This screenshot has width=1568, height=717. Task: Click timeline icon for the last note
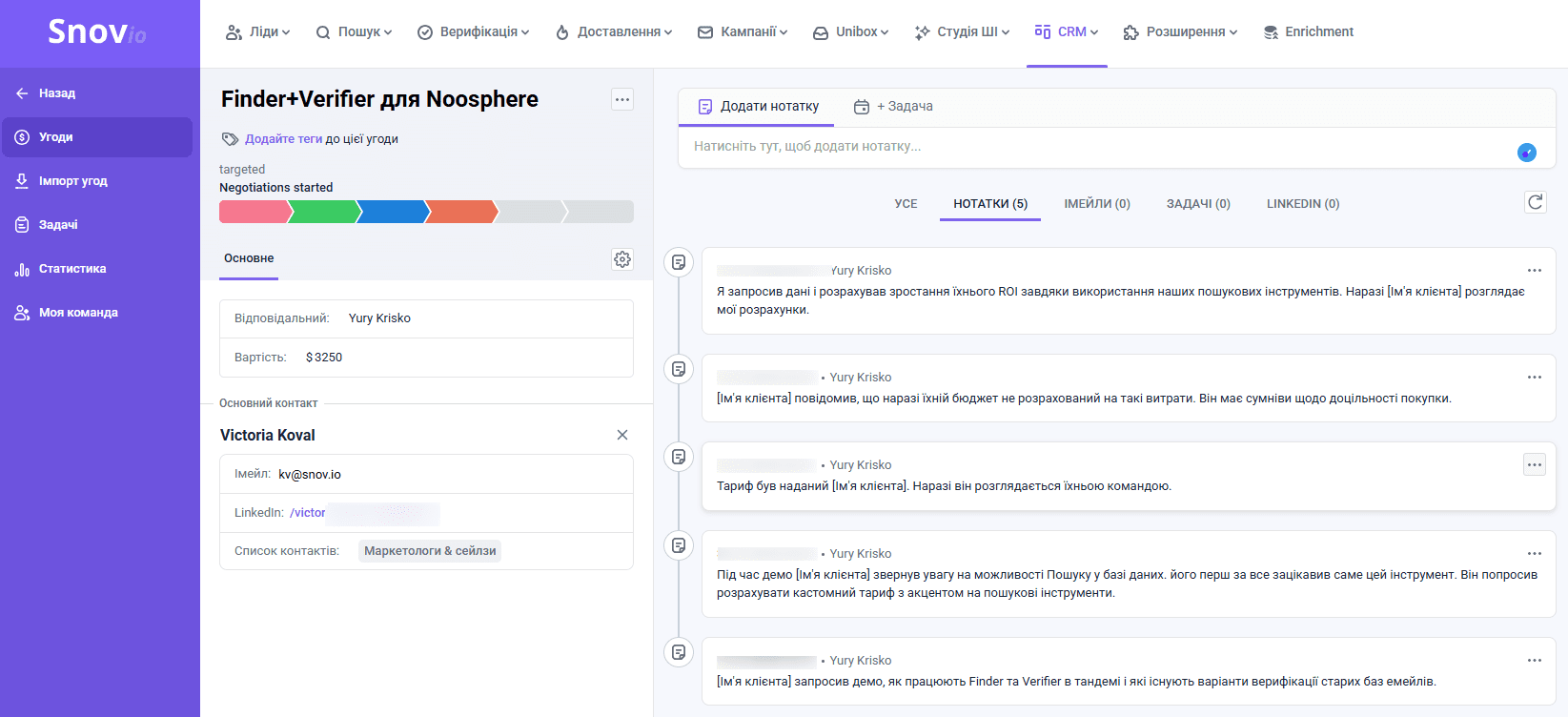679,652
